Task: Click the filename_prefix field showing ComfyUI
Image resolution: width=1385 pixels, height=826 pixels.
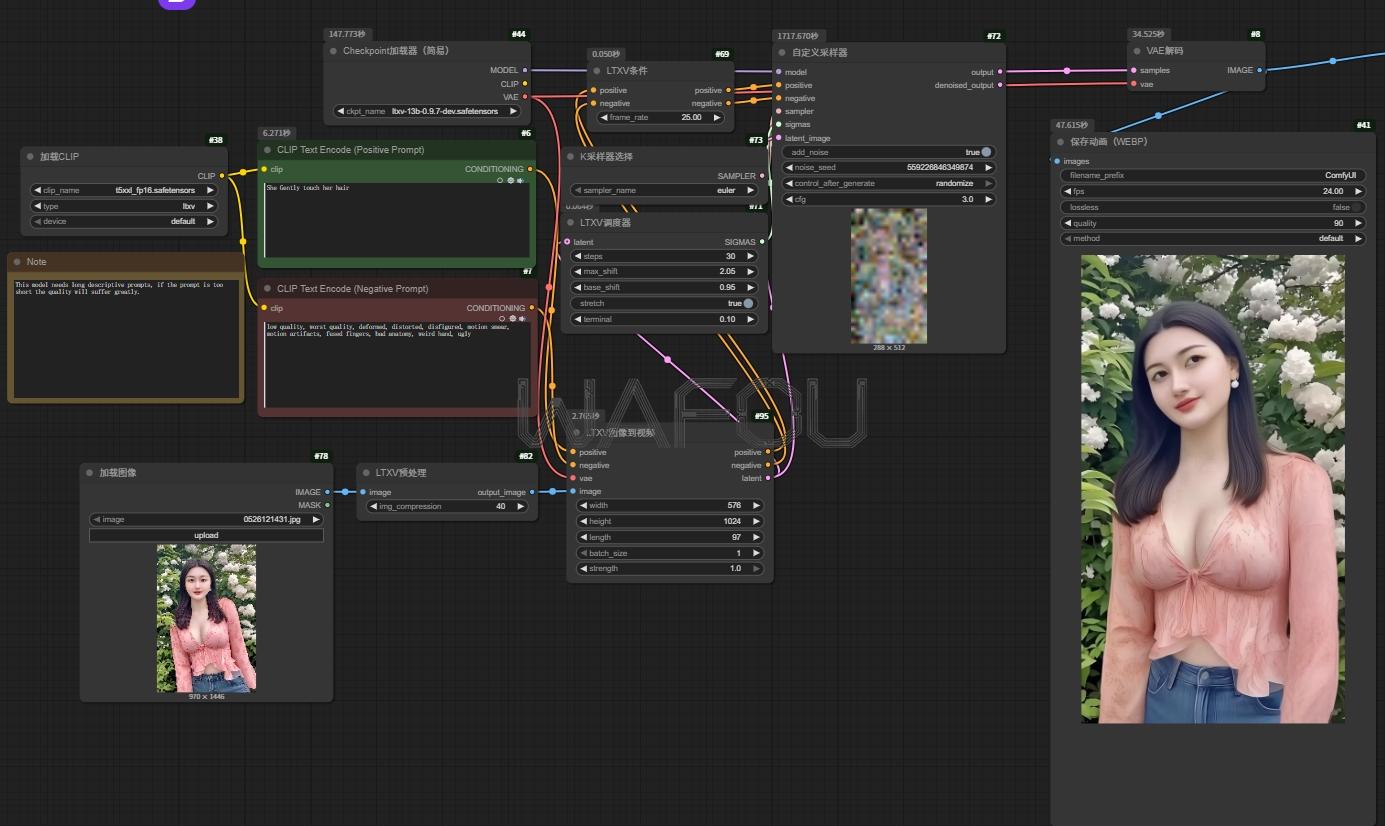Action: (x=1213, y=175)
